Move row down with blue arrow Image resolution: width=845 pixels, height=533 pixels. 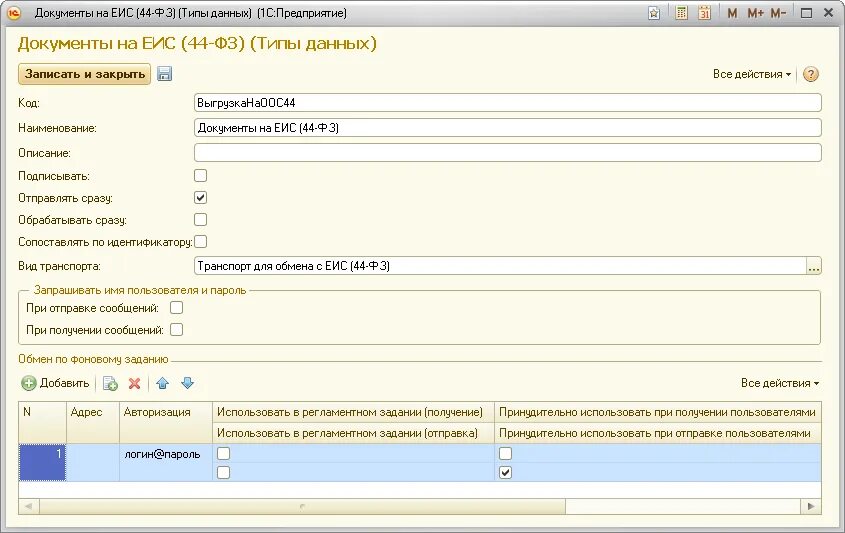click(x=188, y=383)
